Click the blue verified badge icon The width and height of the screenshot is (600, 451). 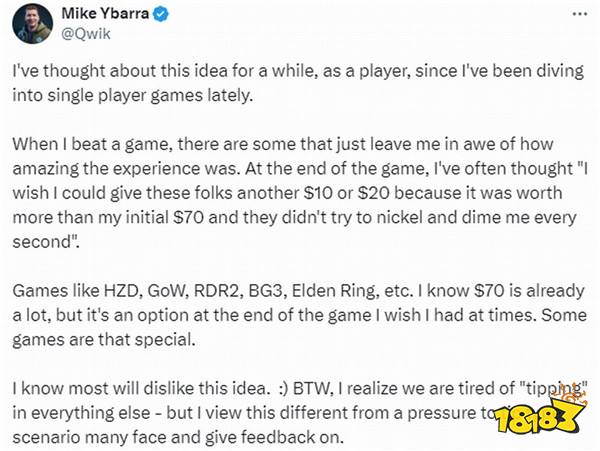point(161,14)
